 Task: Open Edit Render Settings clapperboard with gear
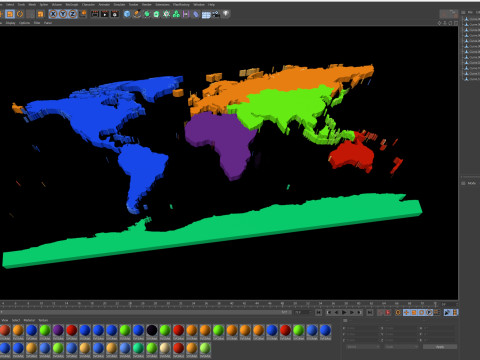115,14
